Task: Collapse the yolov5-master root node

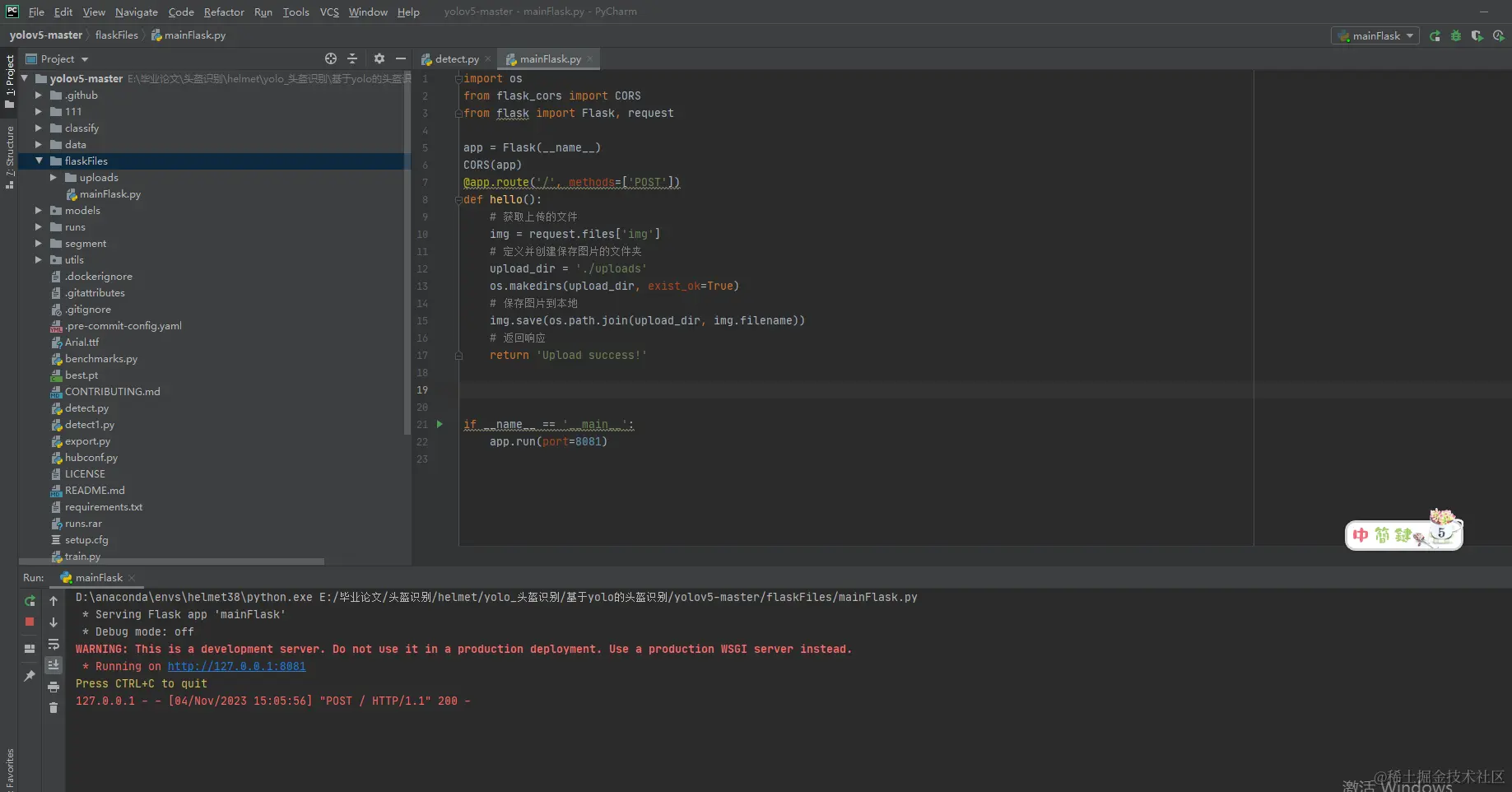Action: coord(24,79)
